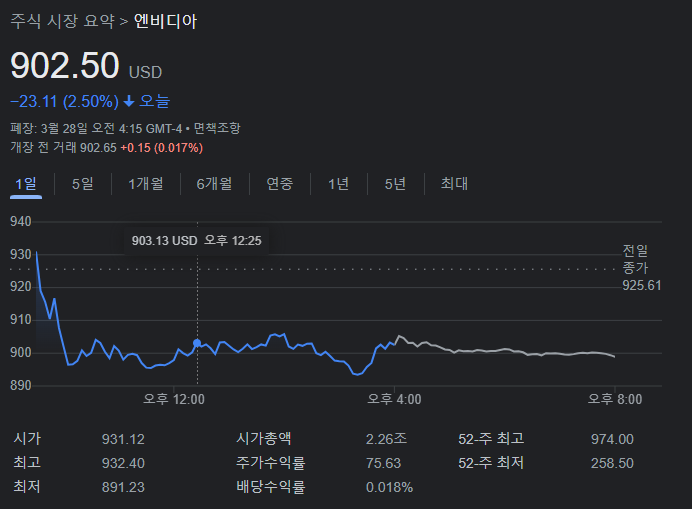692x509 pixels.
Task: Click the 오후 12:00 axis label
Action: (x=174, y=400)
